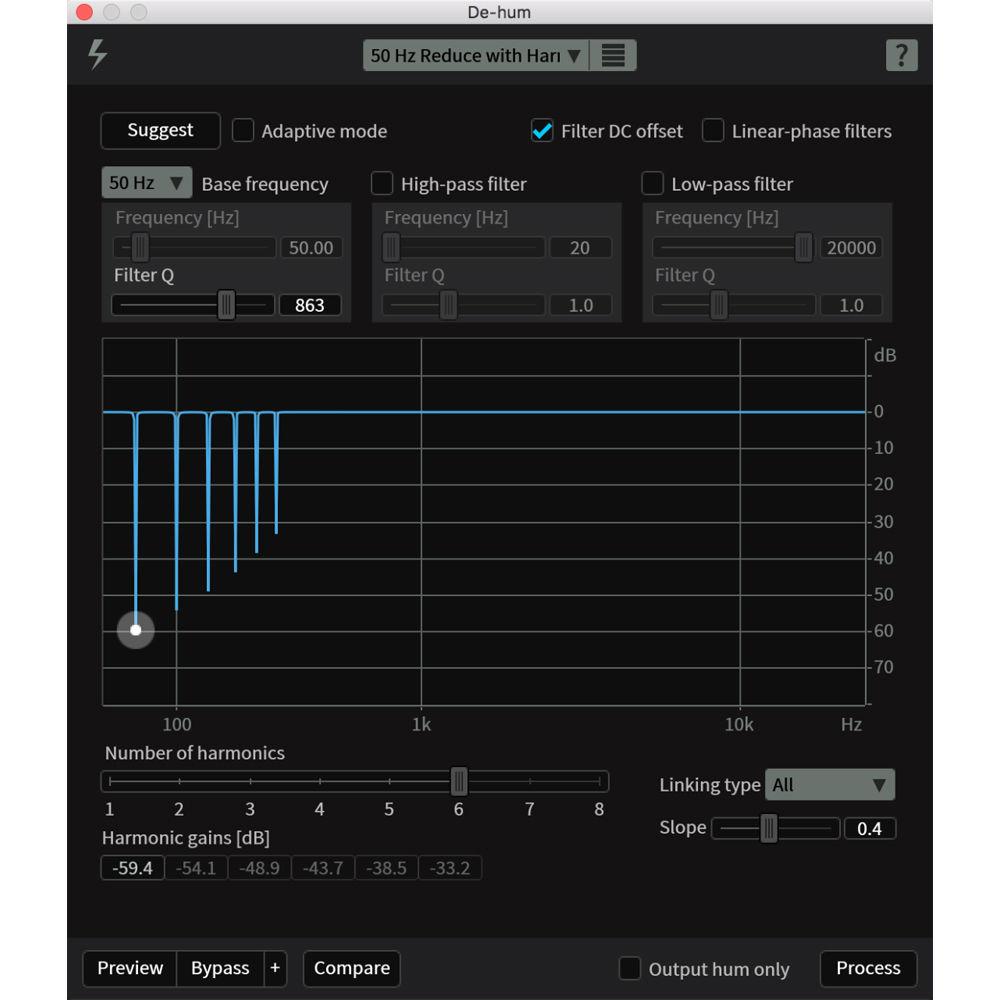Enable Linear-phase filters checkbox
Screen dimensions: 1000x1000
click(713, 131)
